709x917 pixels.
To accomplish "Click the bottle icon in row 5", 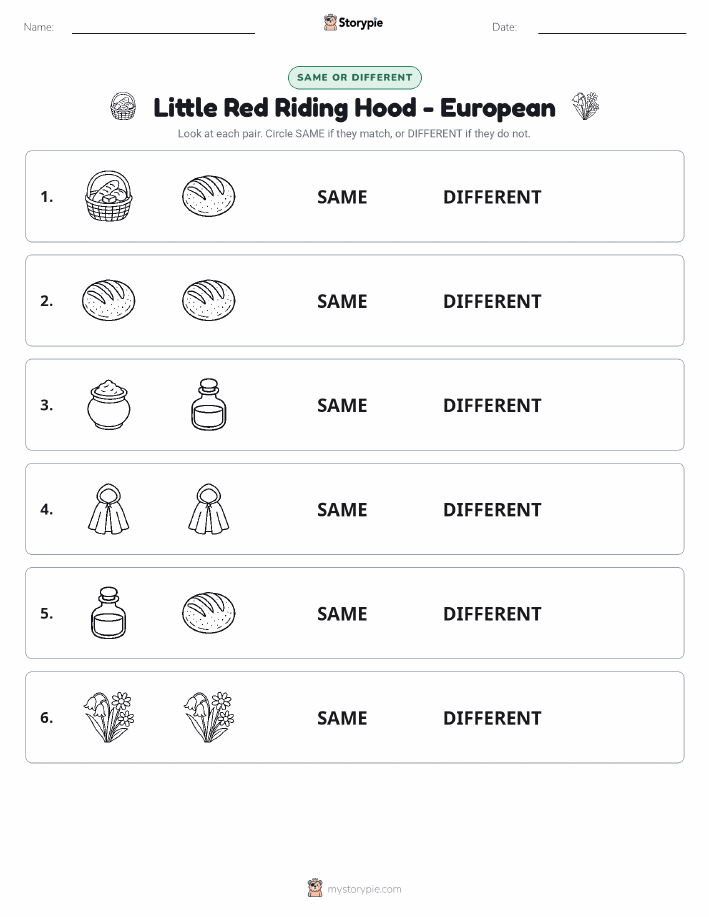I will point(108,613).
